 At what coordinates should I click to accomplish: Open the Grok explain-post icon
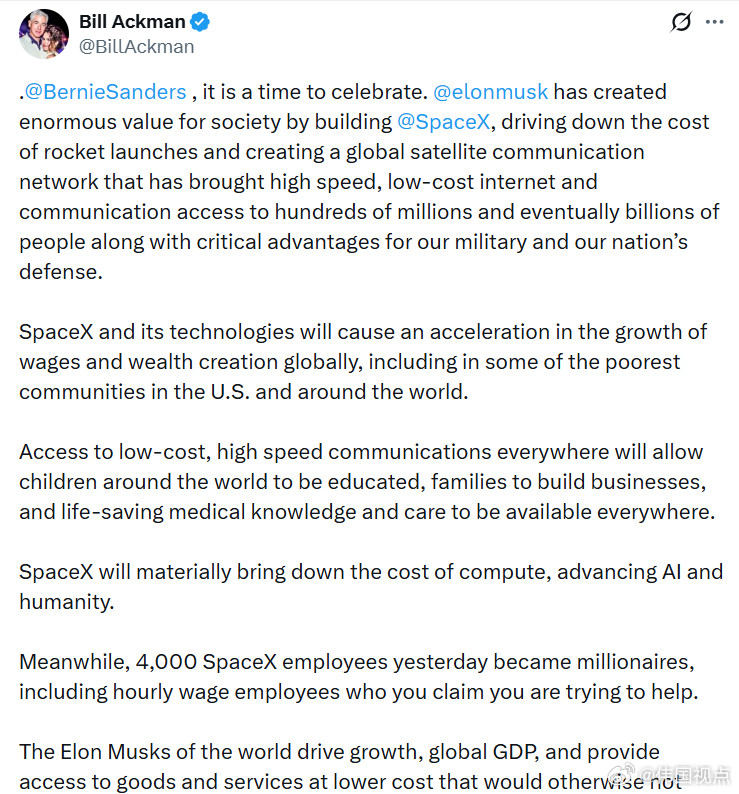point(680,22)
